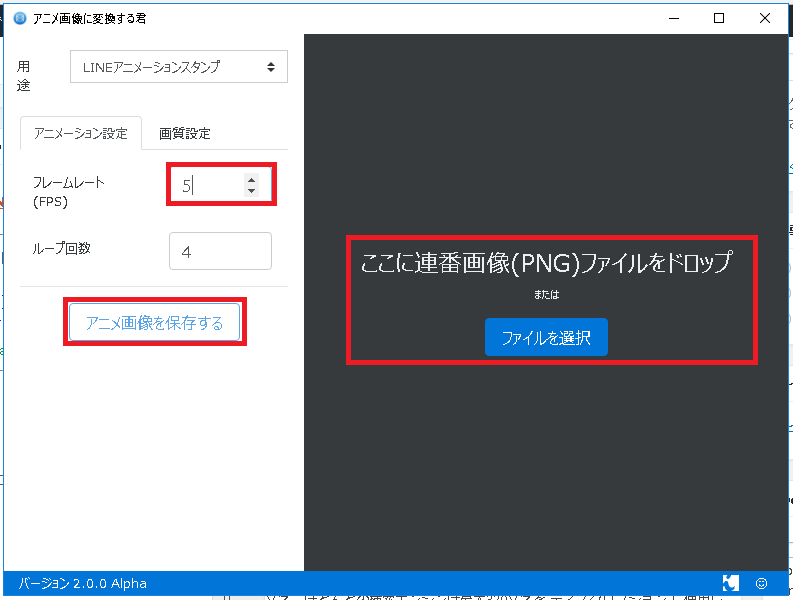The image size is (793, 600).
Task: Minimize the アニメ画像に変換する君 window
Action: tap(674, 18)
